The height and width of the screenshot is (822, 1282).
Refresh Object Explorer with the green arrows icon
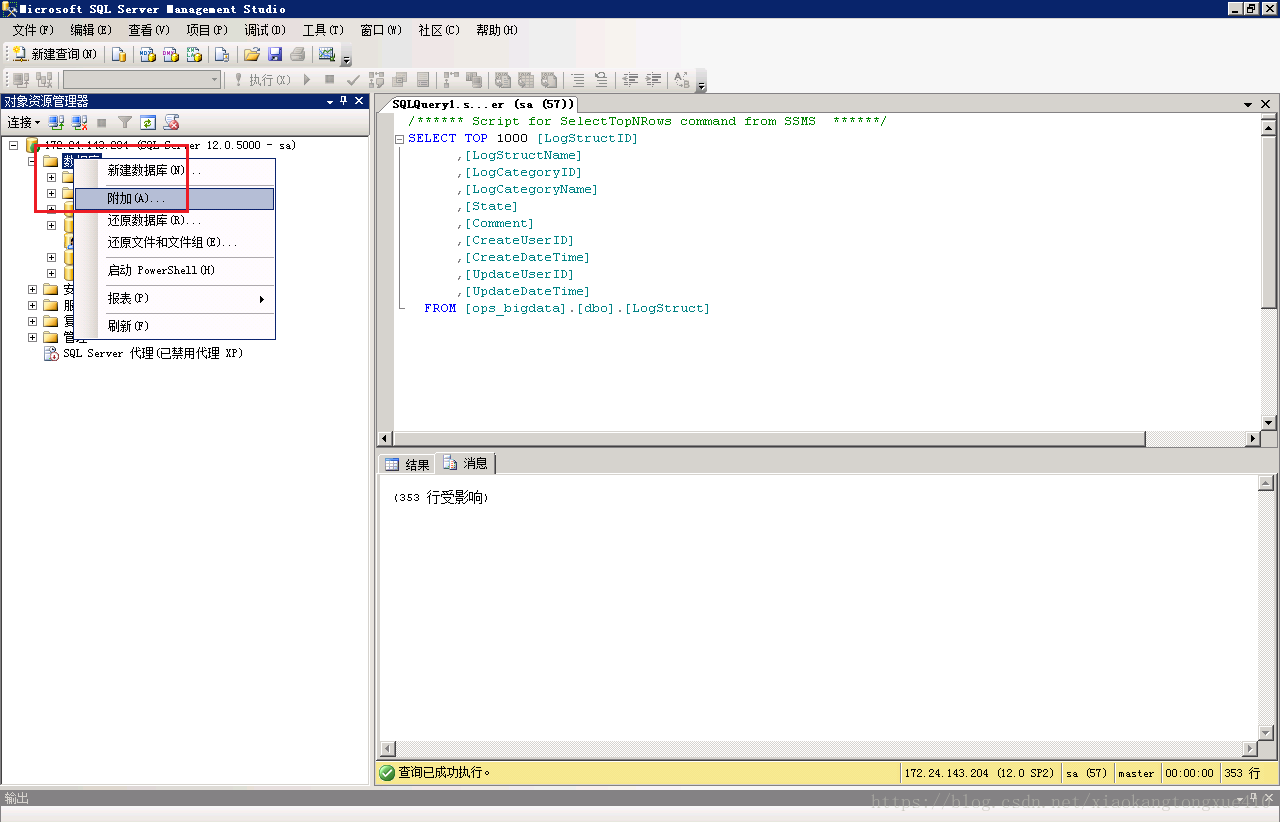pyautogui.click(x=148, y=122)
